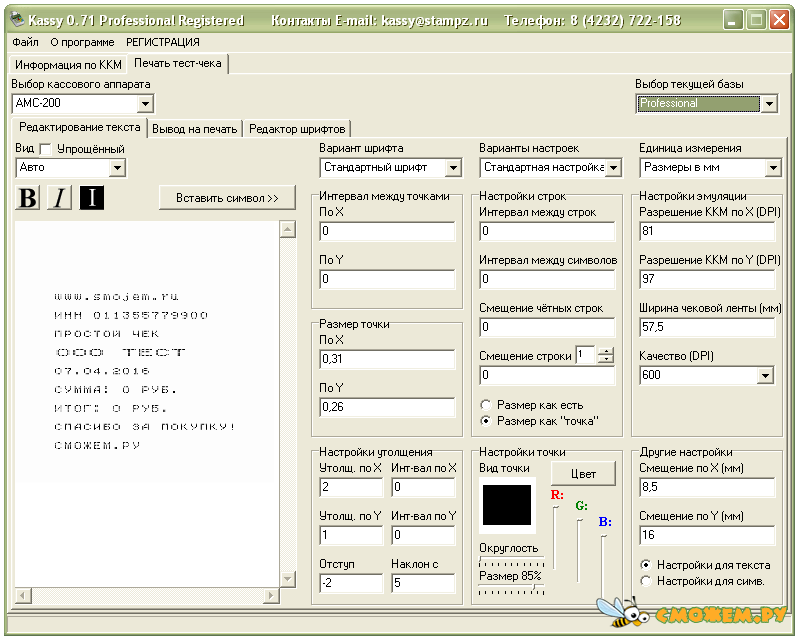Click the Разрешение ККМ по Y field 97
798x639 pixels.
[x=707, y=279]
